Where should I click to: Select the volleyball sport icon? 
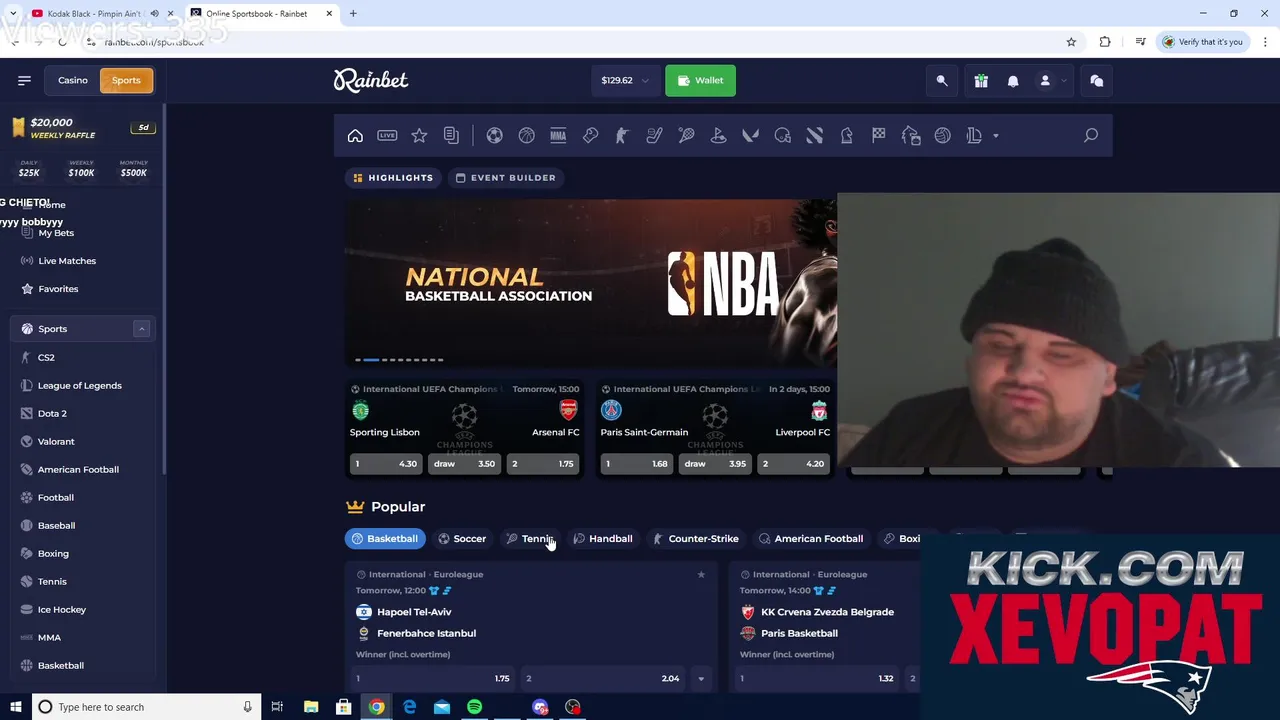click(x=942, y=135)
